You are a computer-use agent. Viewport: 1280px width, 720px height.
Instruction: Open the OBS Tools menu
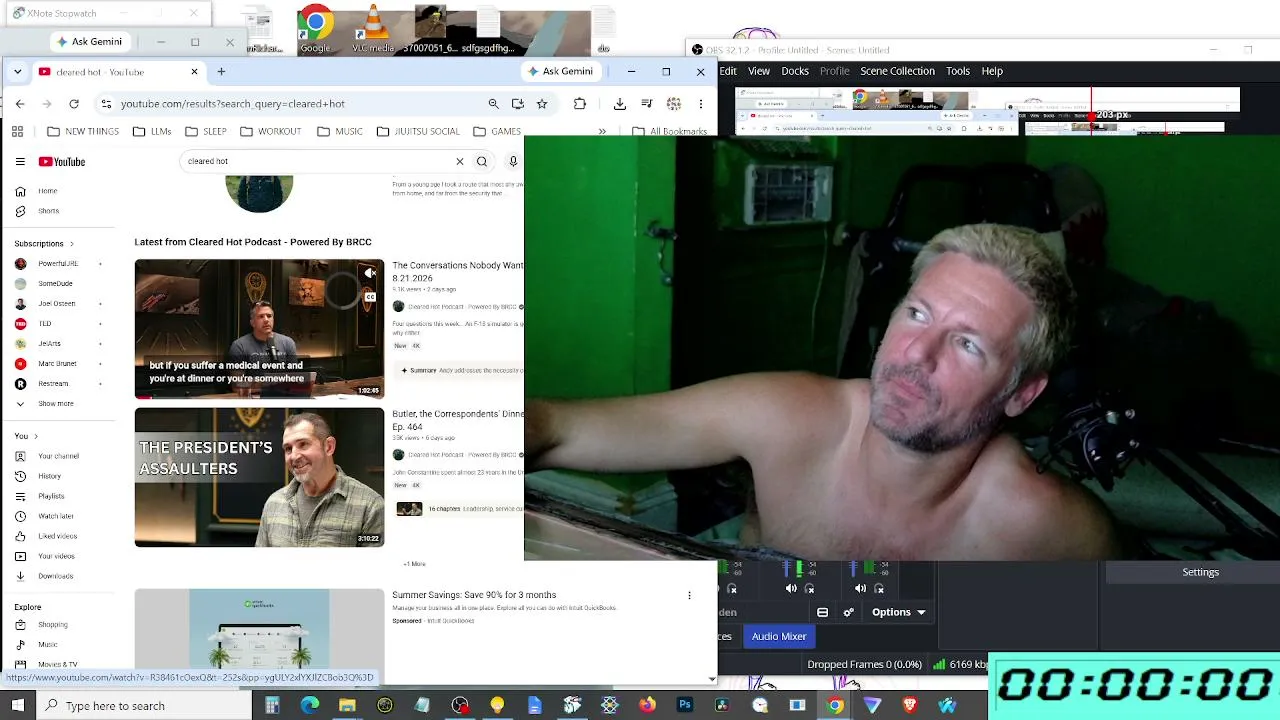tap(958, 71)
